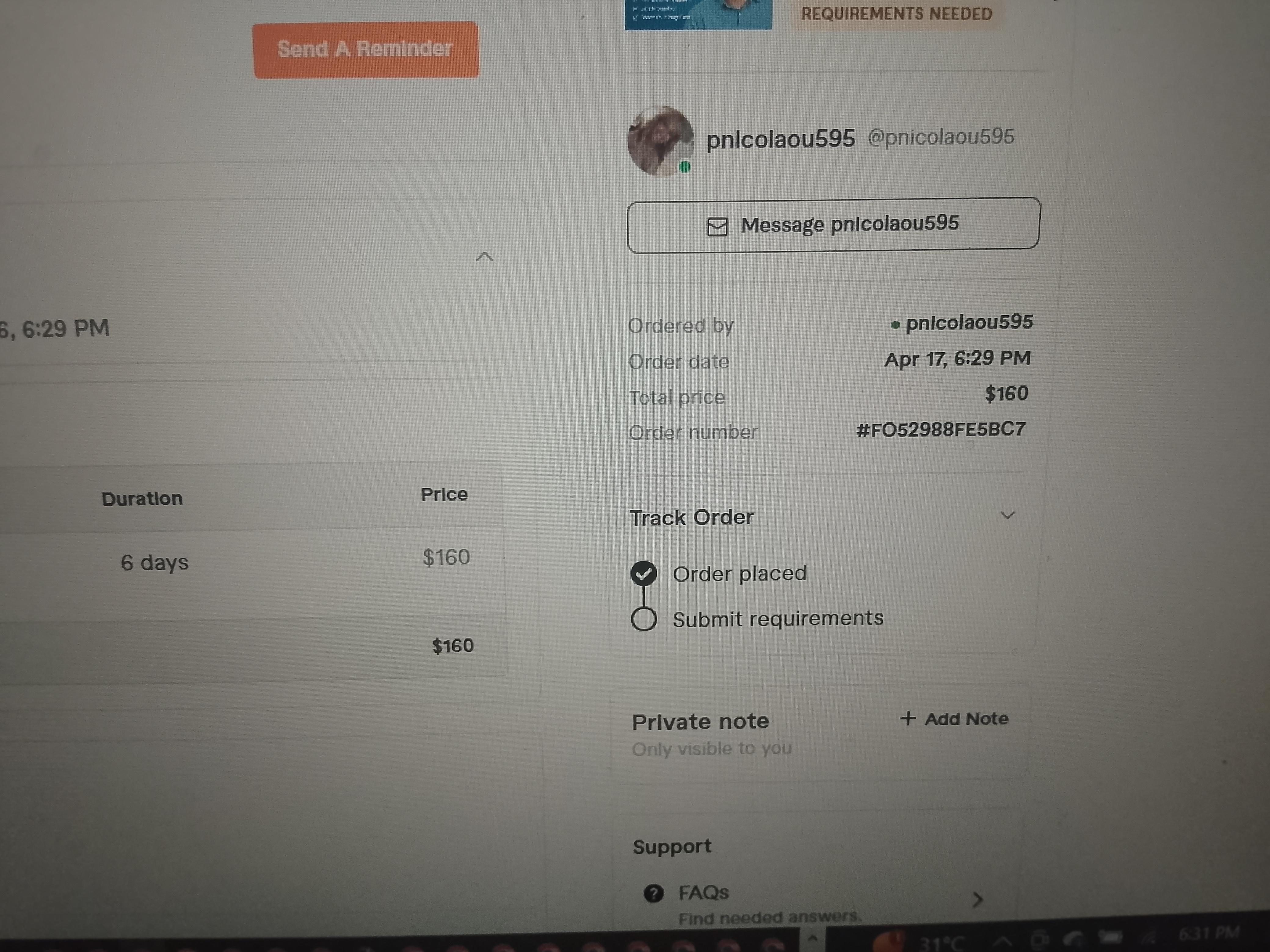Send A Reminder to the buyer

(x=366, y=50)
